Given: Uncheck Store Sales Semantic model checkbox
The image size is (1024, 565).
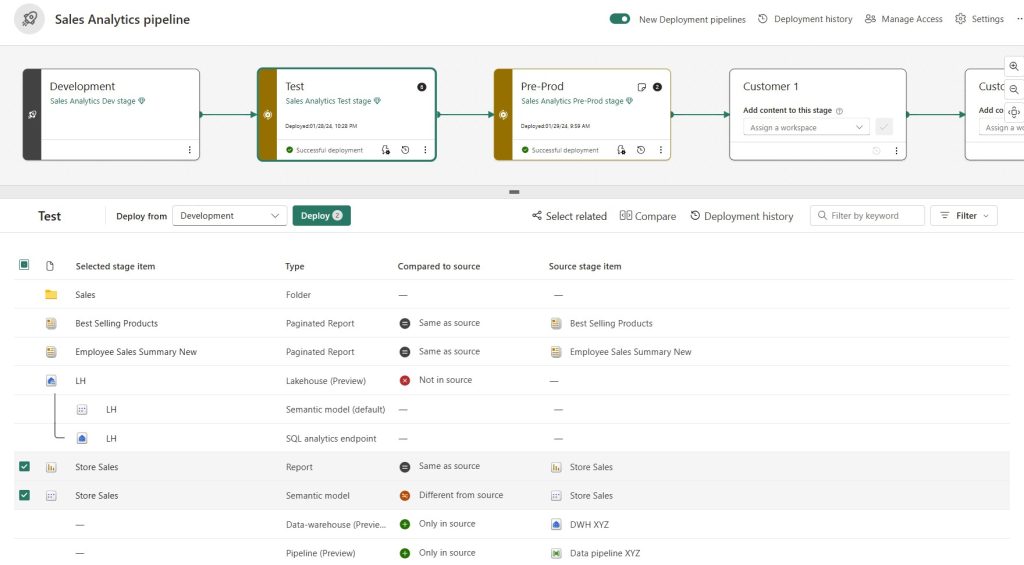Looking at the screenshot, I should click(x=24, y=495).
